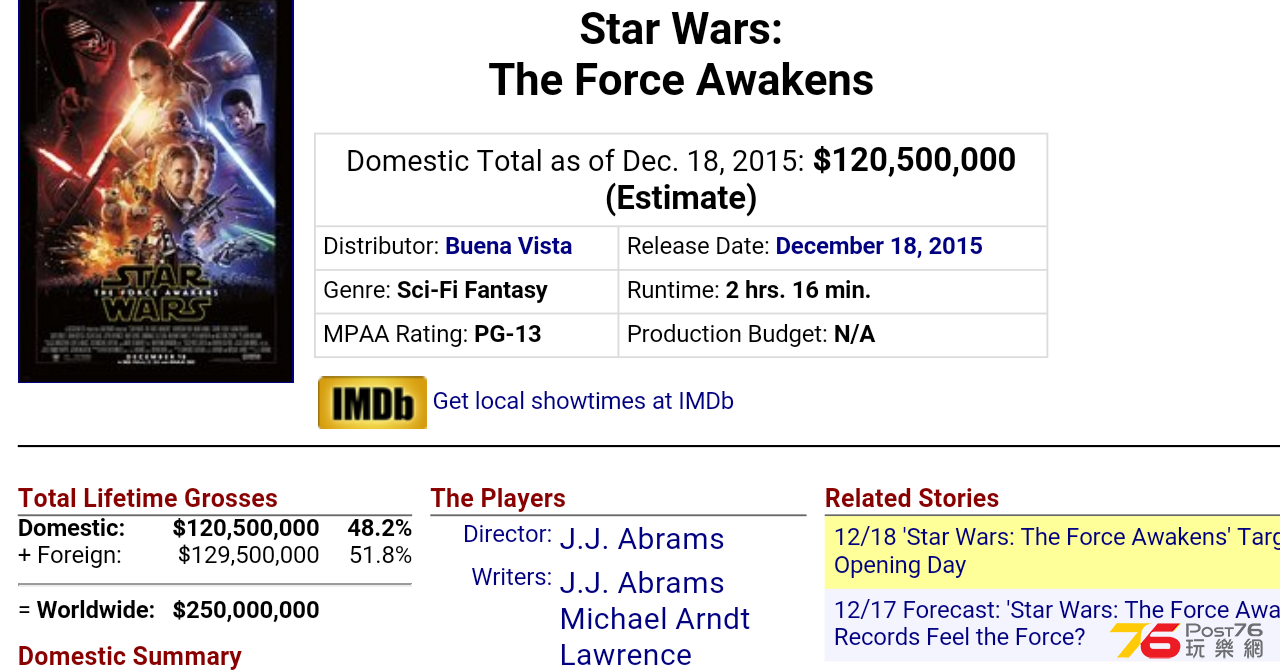Open the Buena Vista distributor link
Screen dimensions: 1280x671
[508, 246]
